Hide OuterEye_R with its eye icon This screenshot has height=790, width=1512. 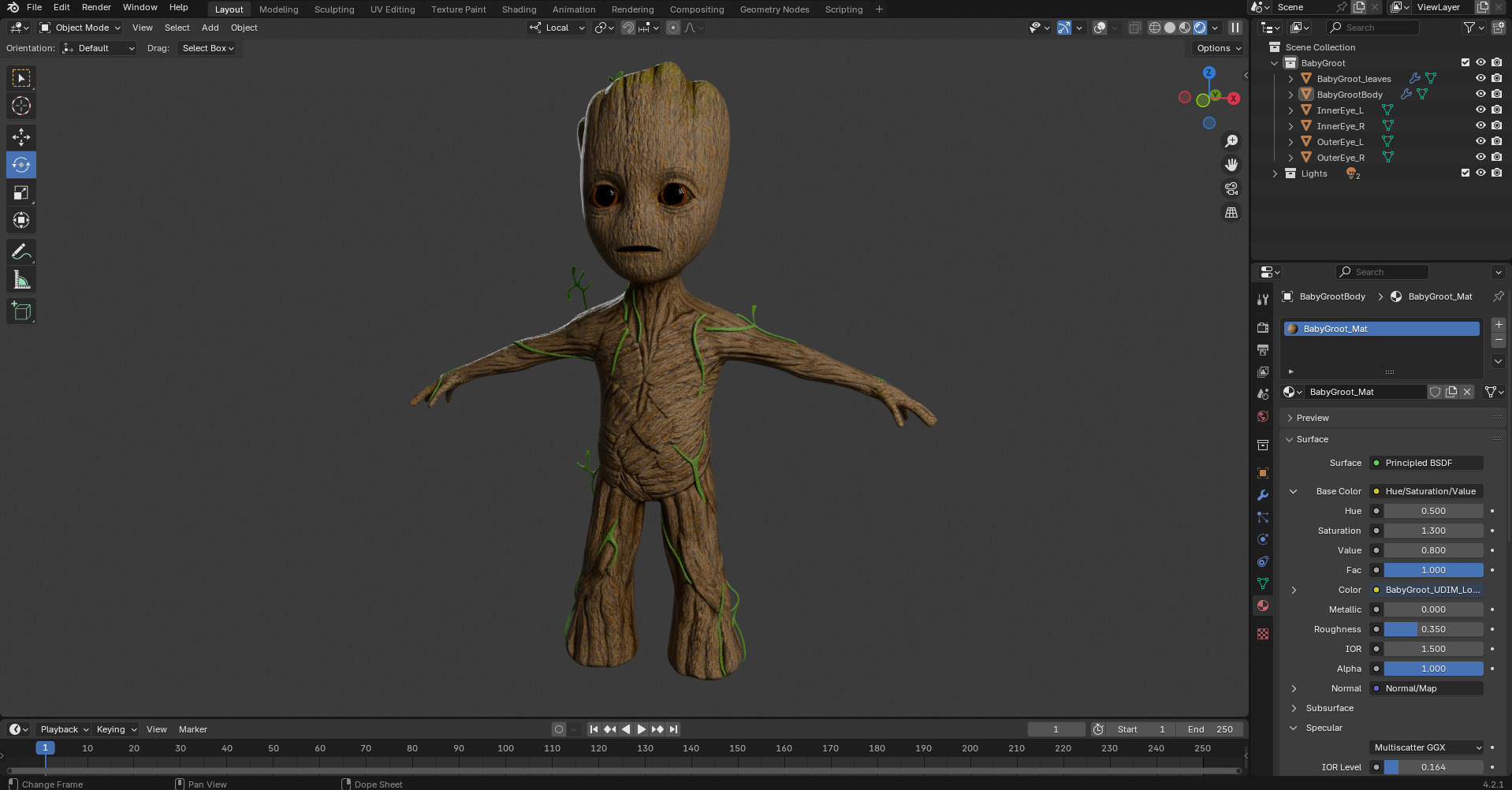coord(1480,158)
